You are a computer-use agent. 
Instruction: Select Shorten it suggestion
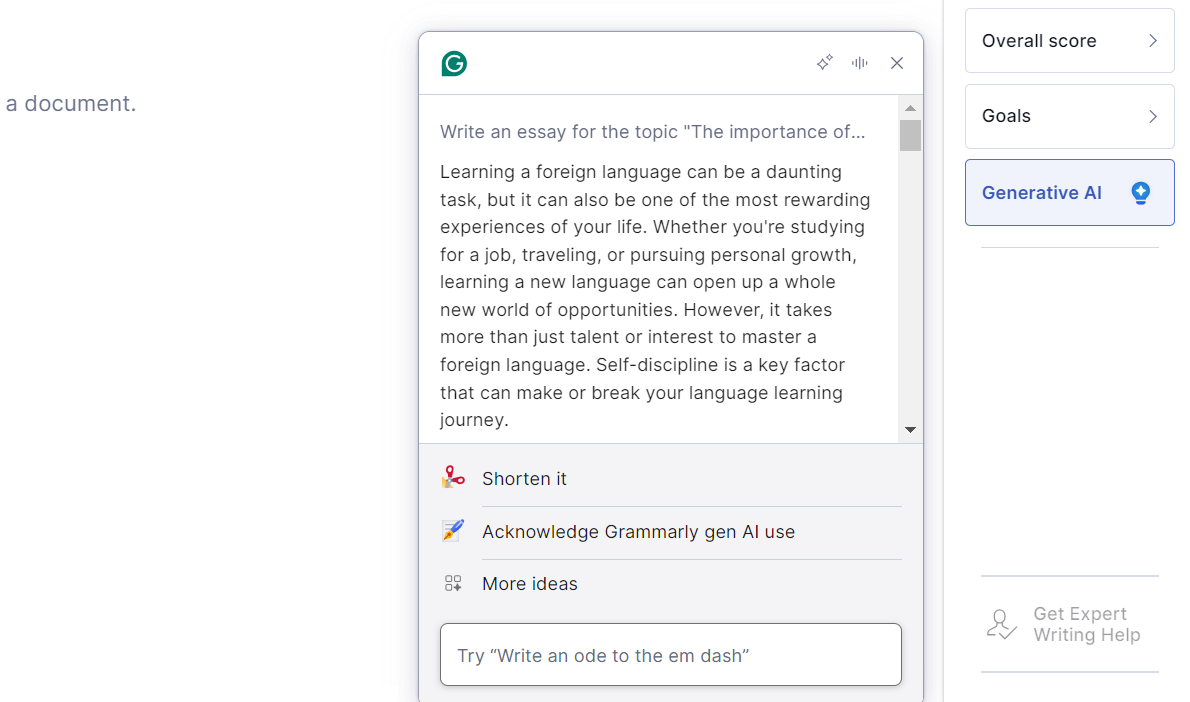tap(524, 479)
